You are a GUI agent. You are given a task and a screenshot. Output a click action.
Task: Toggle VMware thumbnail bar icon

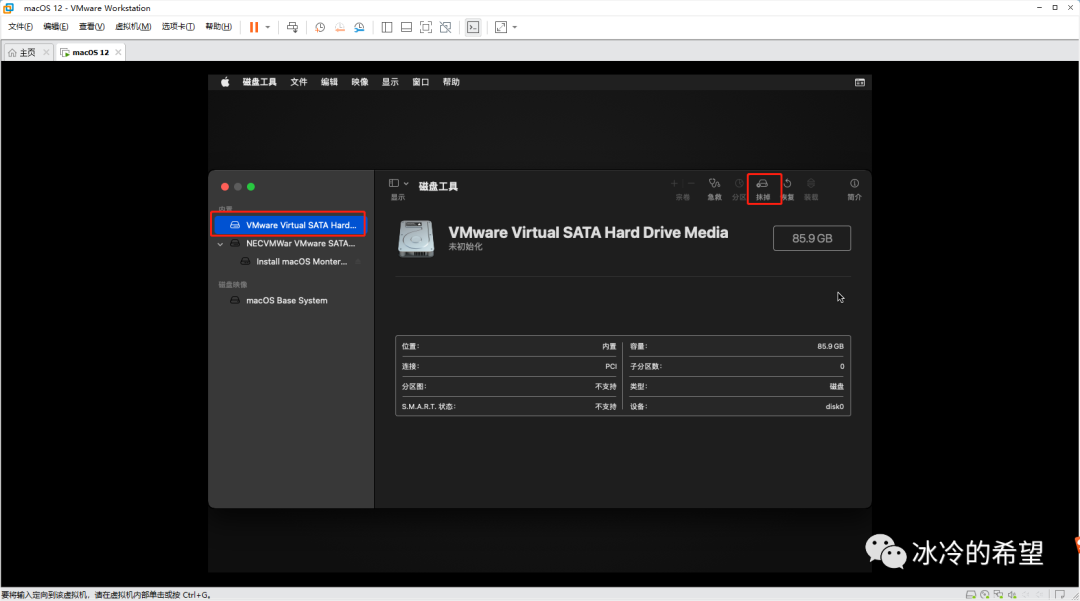pyautogui.click(x=406, y=28)
